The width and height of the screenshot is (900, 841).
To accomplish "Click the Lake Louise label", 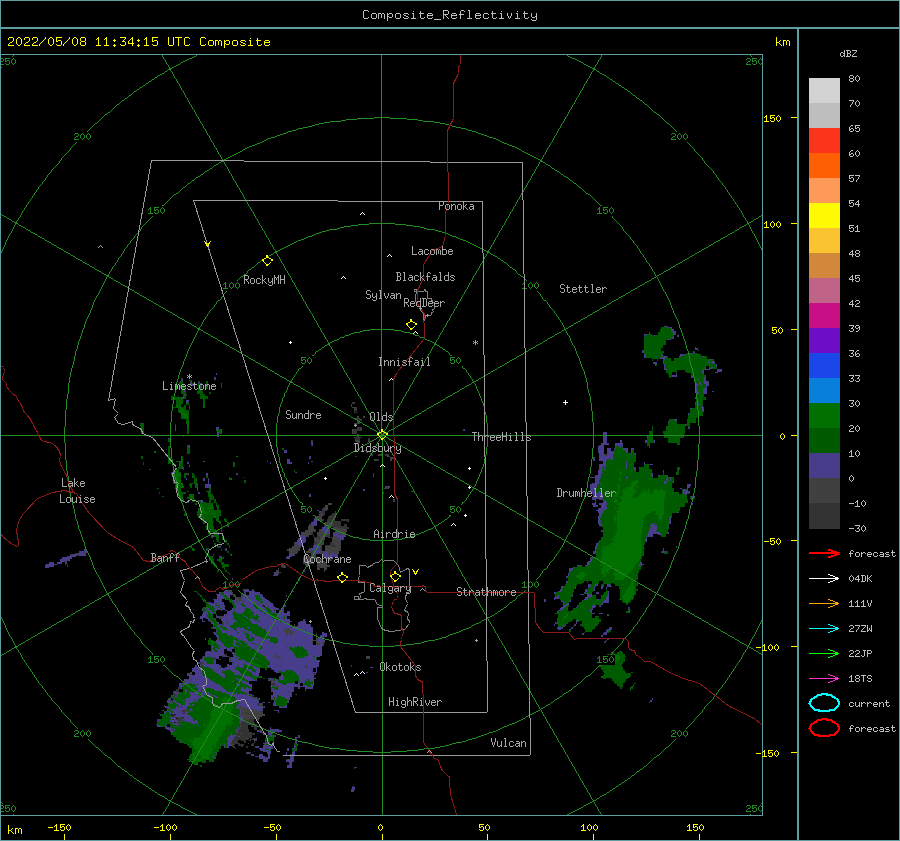I will click(x=77, y=491).
